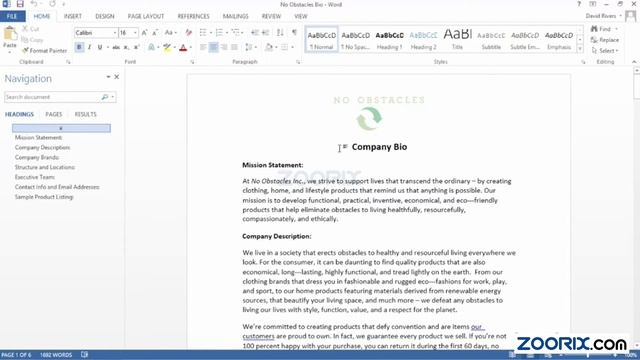The image size is (640, 360).
Task: Decrease paragraph indent
Action: (x=255, y=33)
